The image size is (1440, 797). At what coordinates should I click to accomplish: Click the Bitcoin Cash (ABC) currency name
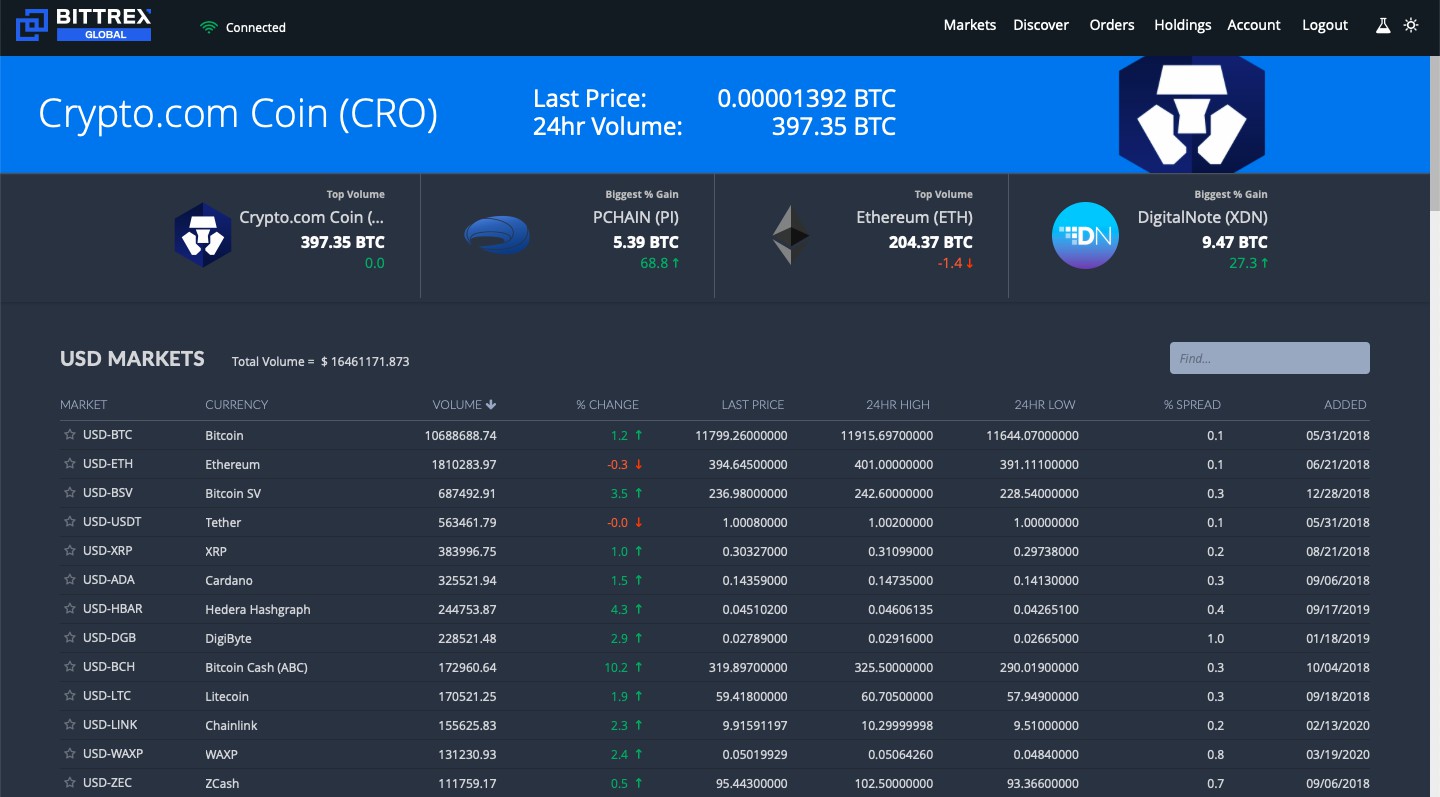pyautogui.click(x=256, y=667)
